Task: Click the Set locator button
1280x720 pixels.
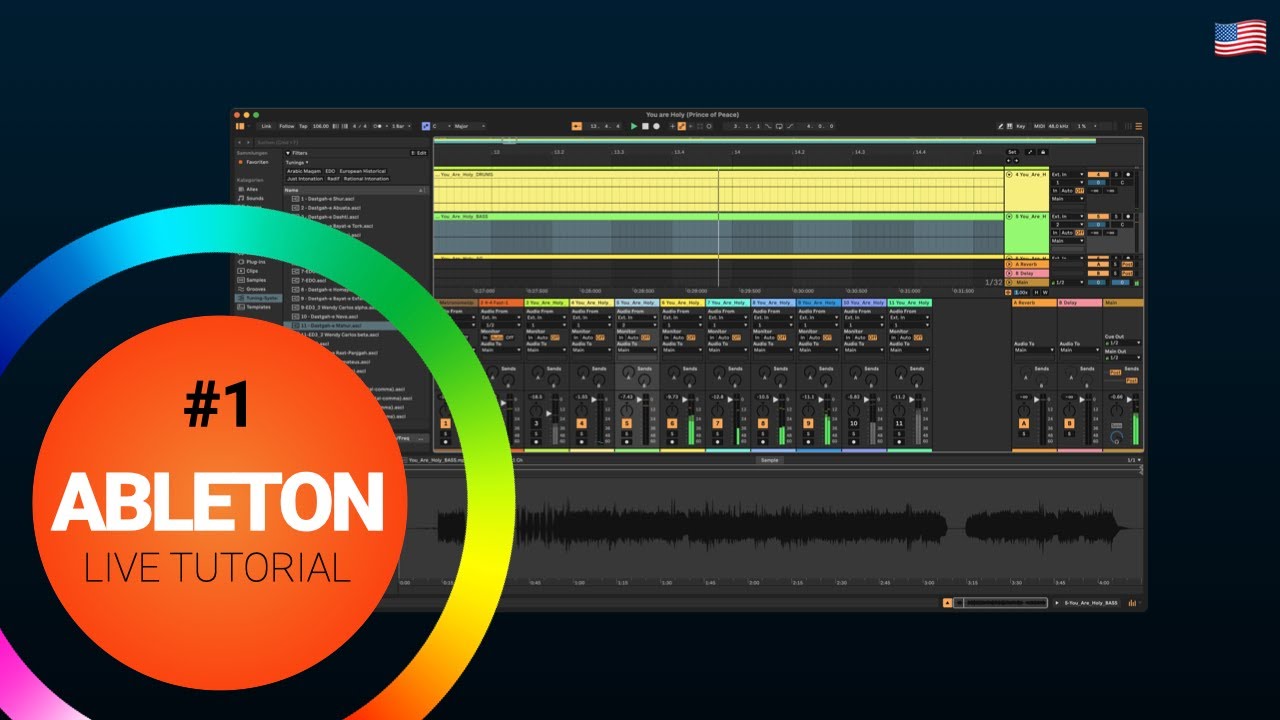Action: pos(1012,152)
